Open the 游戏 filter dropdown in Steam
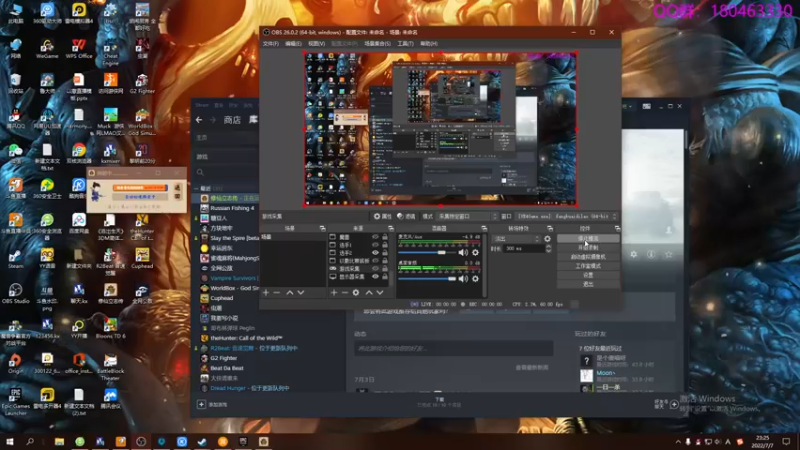800x450 pixels. (x=226, y=157)
